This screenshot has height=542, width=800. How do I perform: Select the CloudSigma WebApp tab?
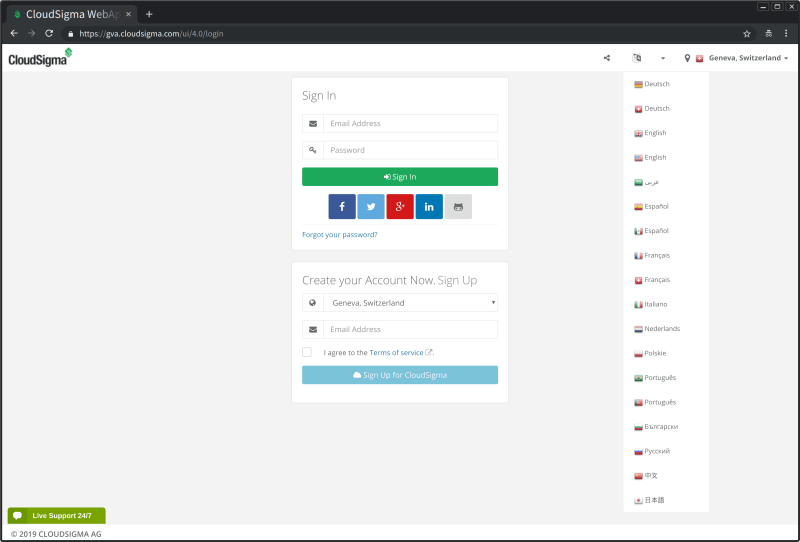tap(71, 14)
